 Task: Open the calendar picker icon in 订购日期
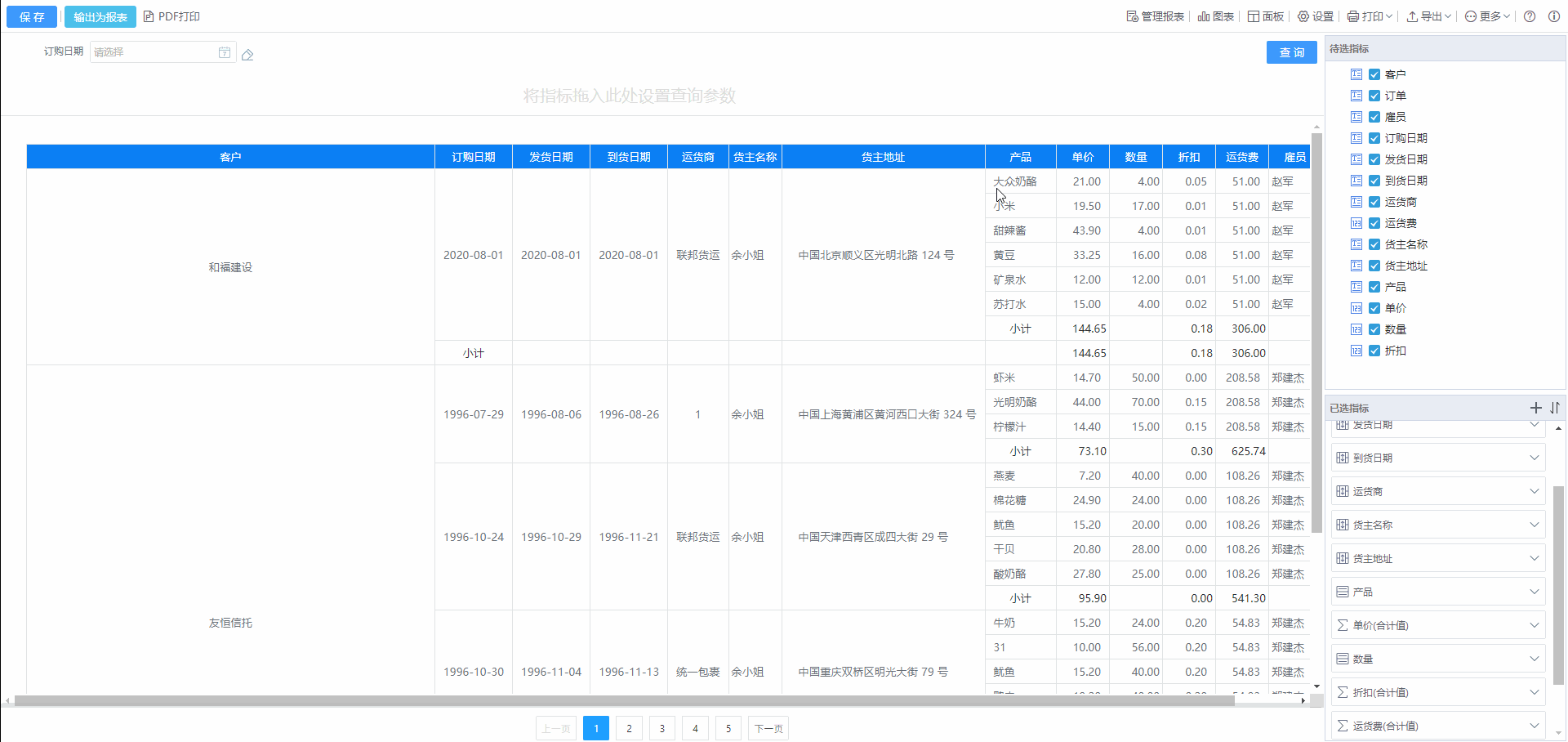click(x=225, y=52)
